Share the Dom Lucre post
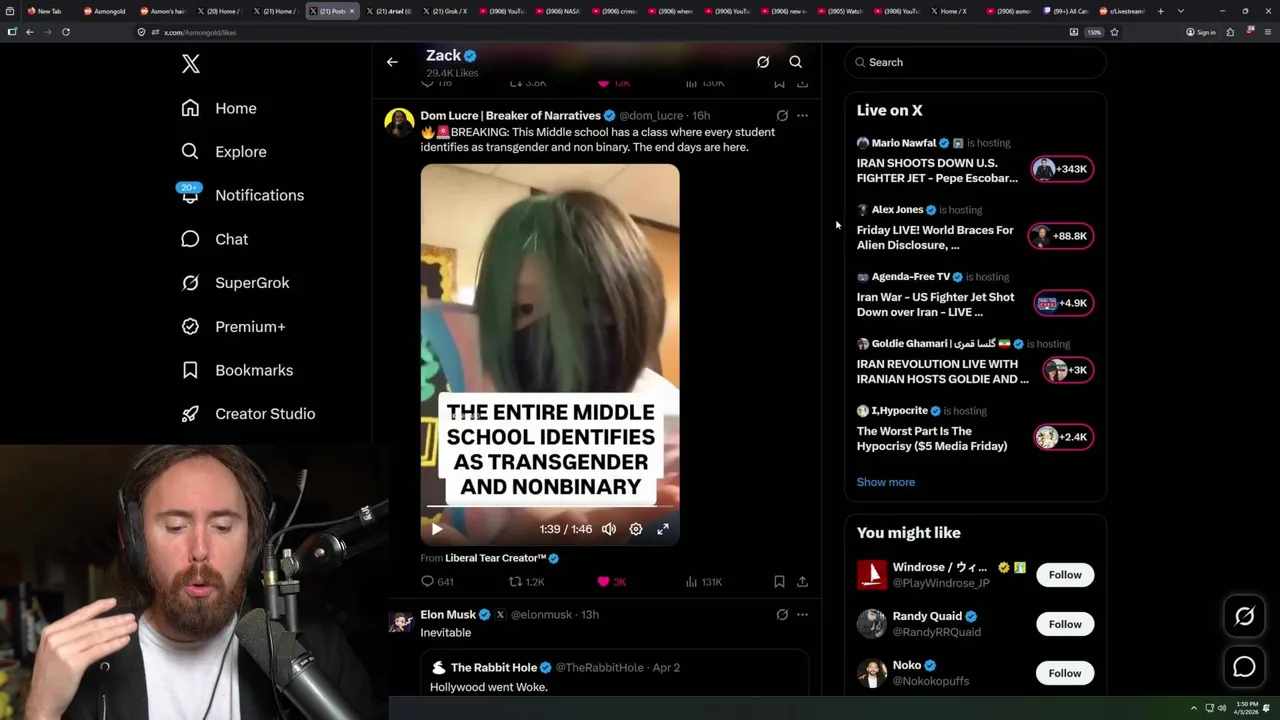1280x720 pixels. 802,582
